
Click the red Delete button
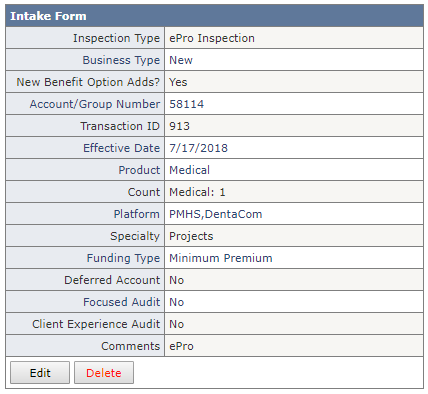click(x=104, y=373)
